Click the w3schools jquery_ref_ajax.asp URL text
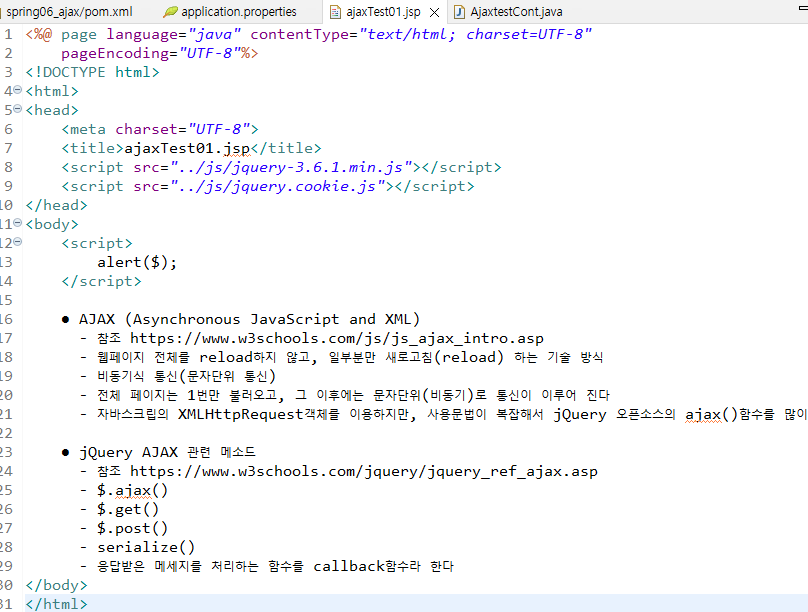808x612 pixels. [364, 471]
